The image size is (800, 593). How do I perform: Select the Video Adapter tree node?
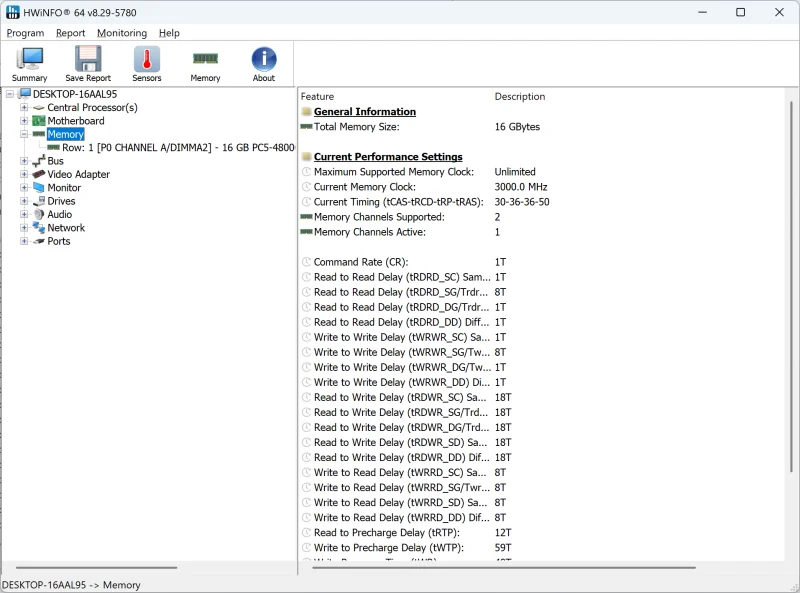[x=78, y=174]
